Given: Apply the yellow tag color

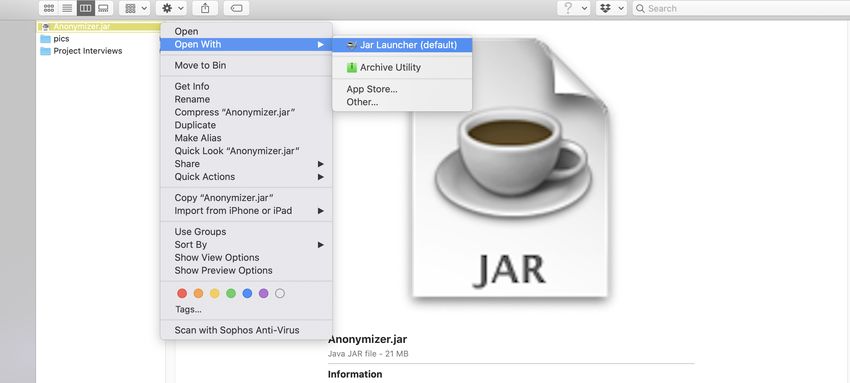Looking at the screenshot, I should pos(215,293).
